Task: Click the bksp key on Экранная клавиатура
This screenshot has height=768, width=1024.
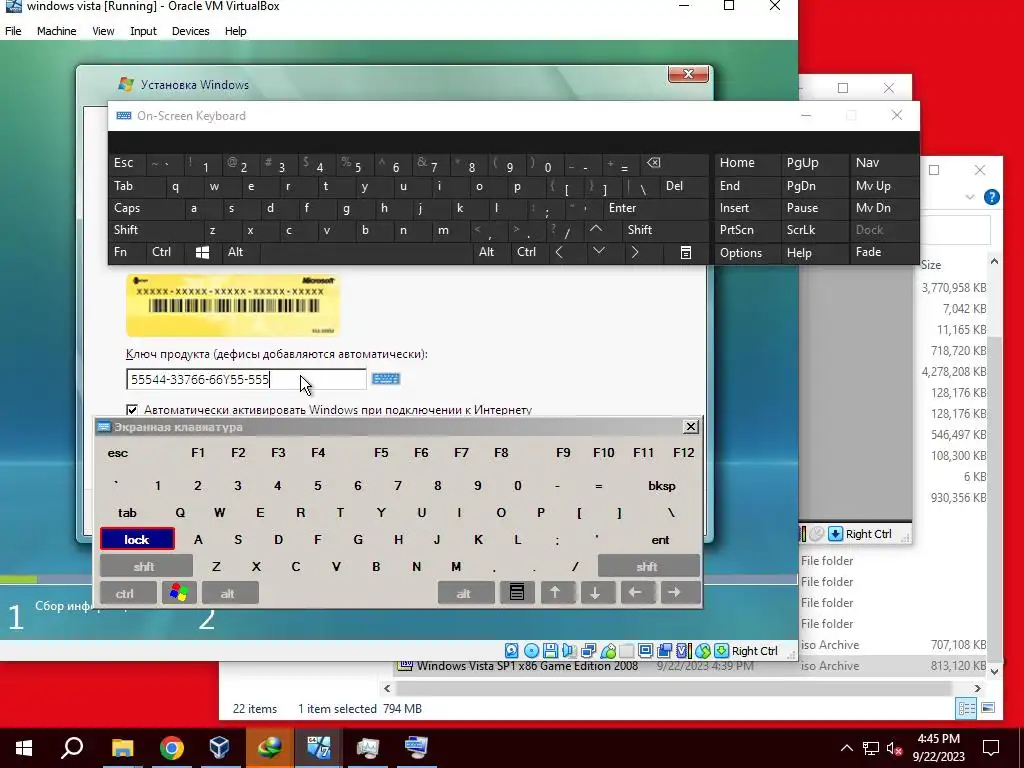Action: (662, 486)
